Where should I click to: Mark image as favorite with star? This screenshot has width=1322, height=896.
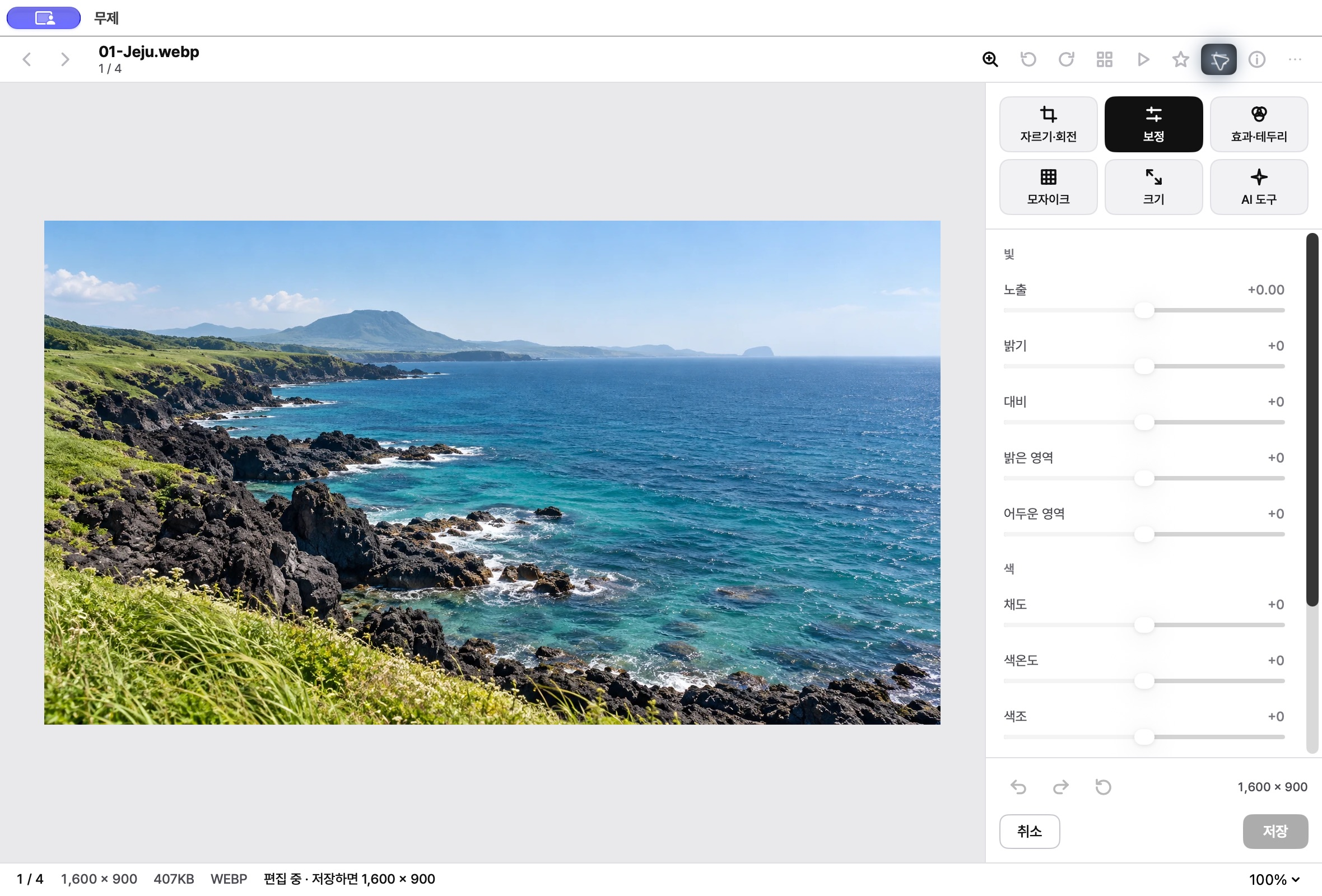(x=1180, y=59)
